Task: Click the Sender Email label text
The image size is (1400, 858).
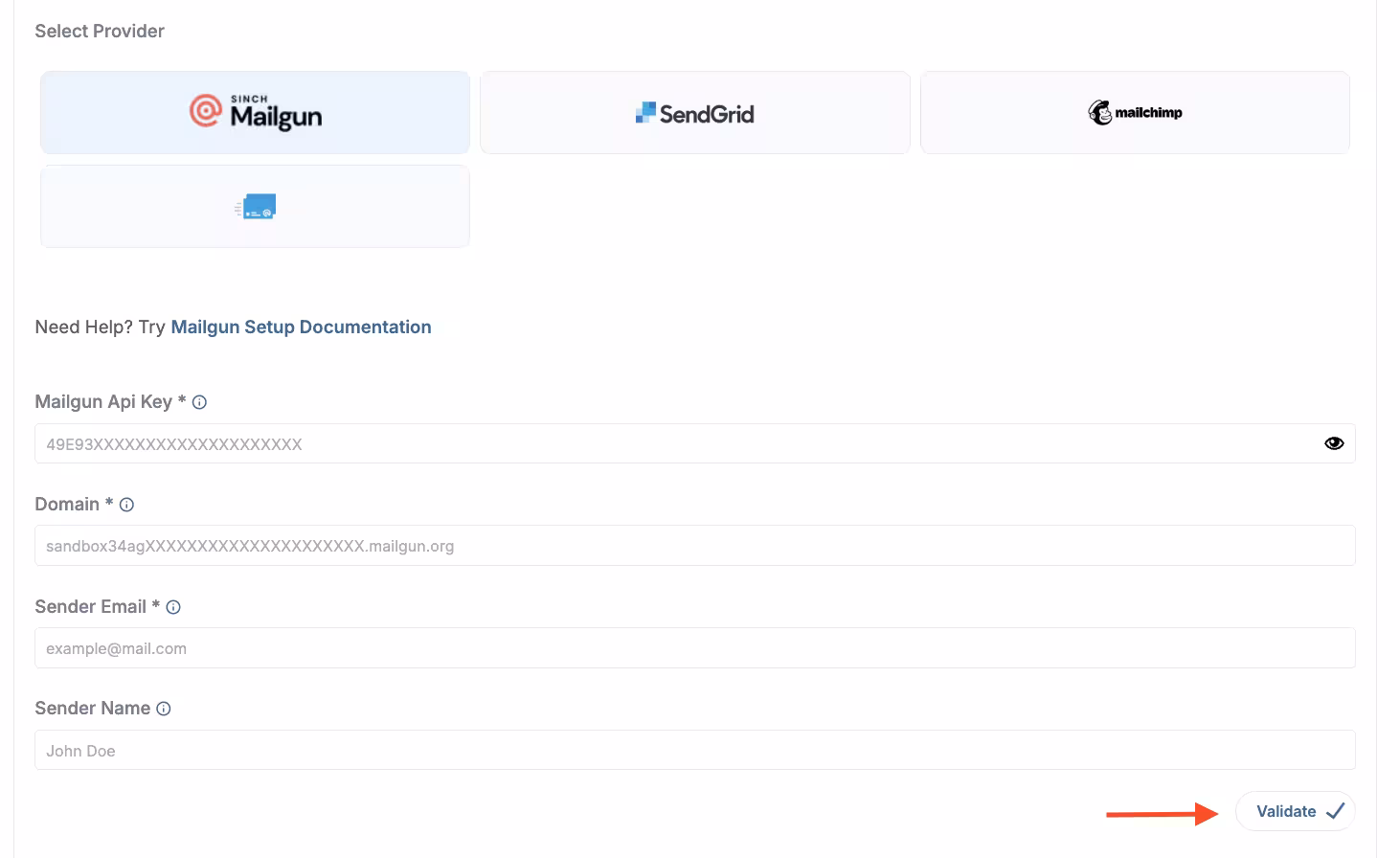Action: click(90, 607)
